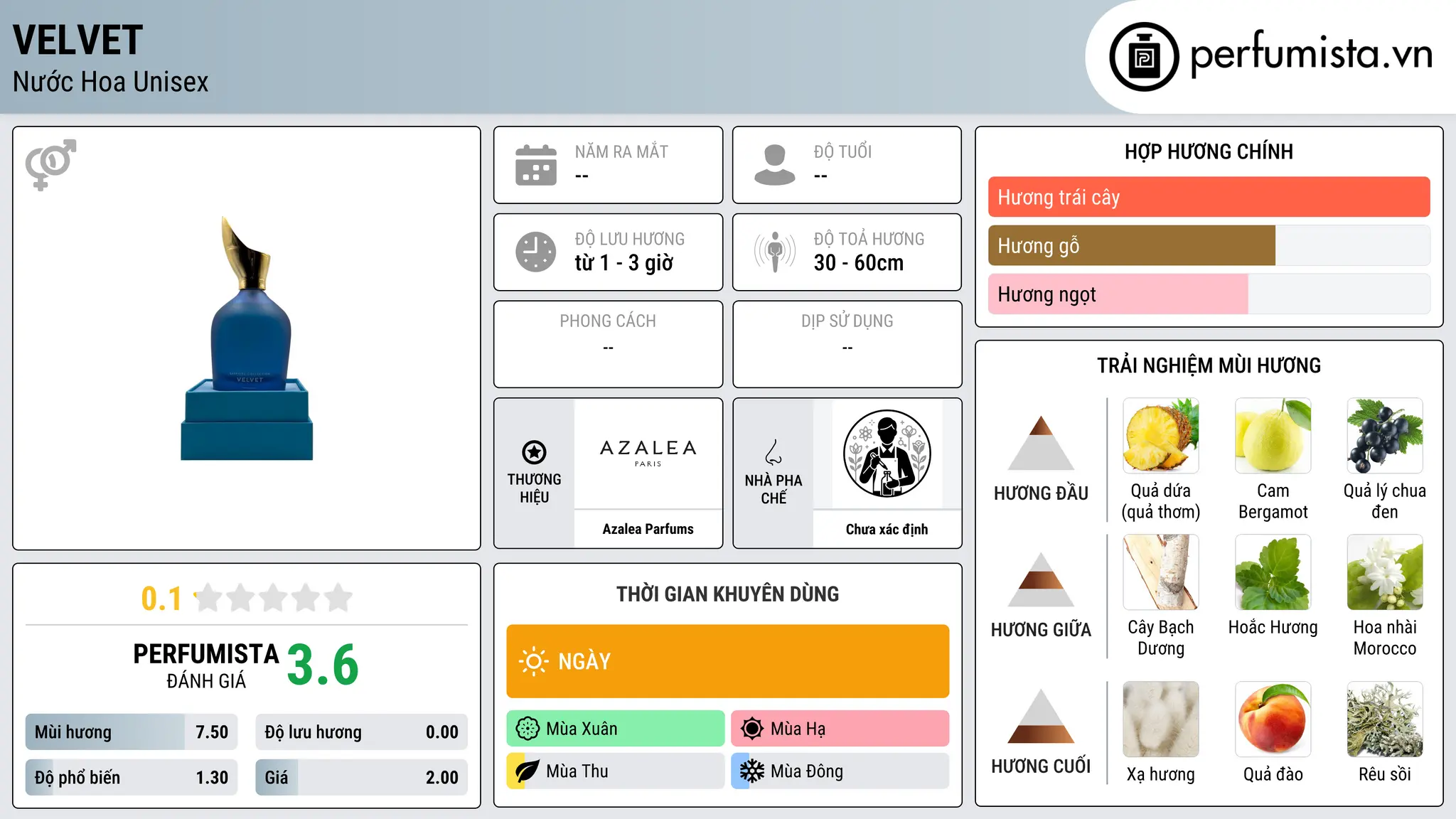Click the flower icon next to Mùa Xuân
The width and height of the screenshot is (1456, 819).
click(528, 729)
